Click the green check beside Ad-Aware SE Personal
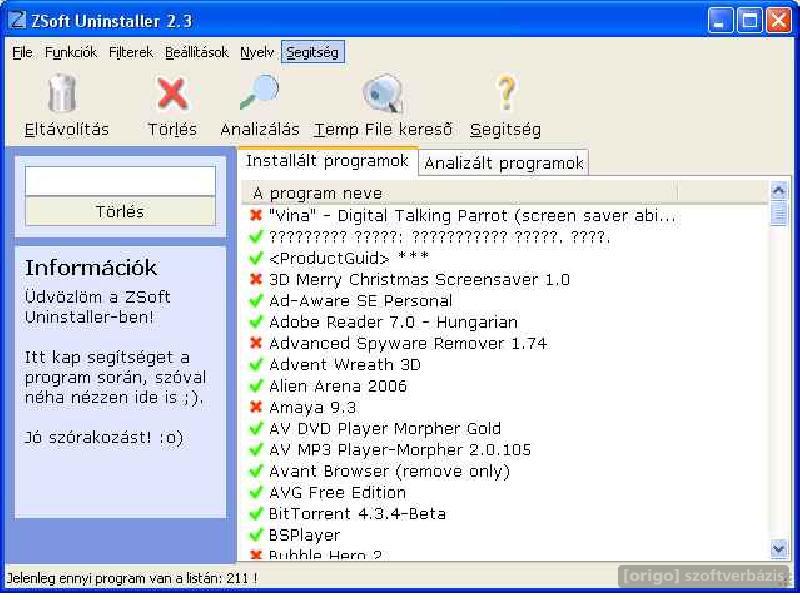 [x=256, y=300]
